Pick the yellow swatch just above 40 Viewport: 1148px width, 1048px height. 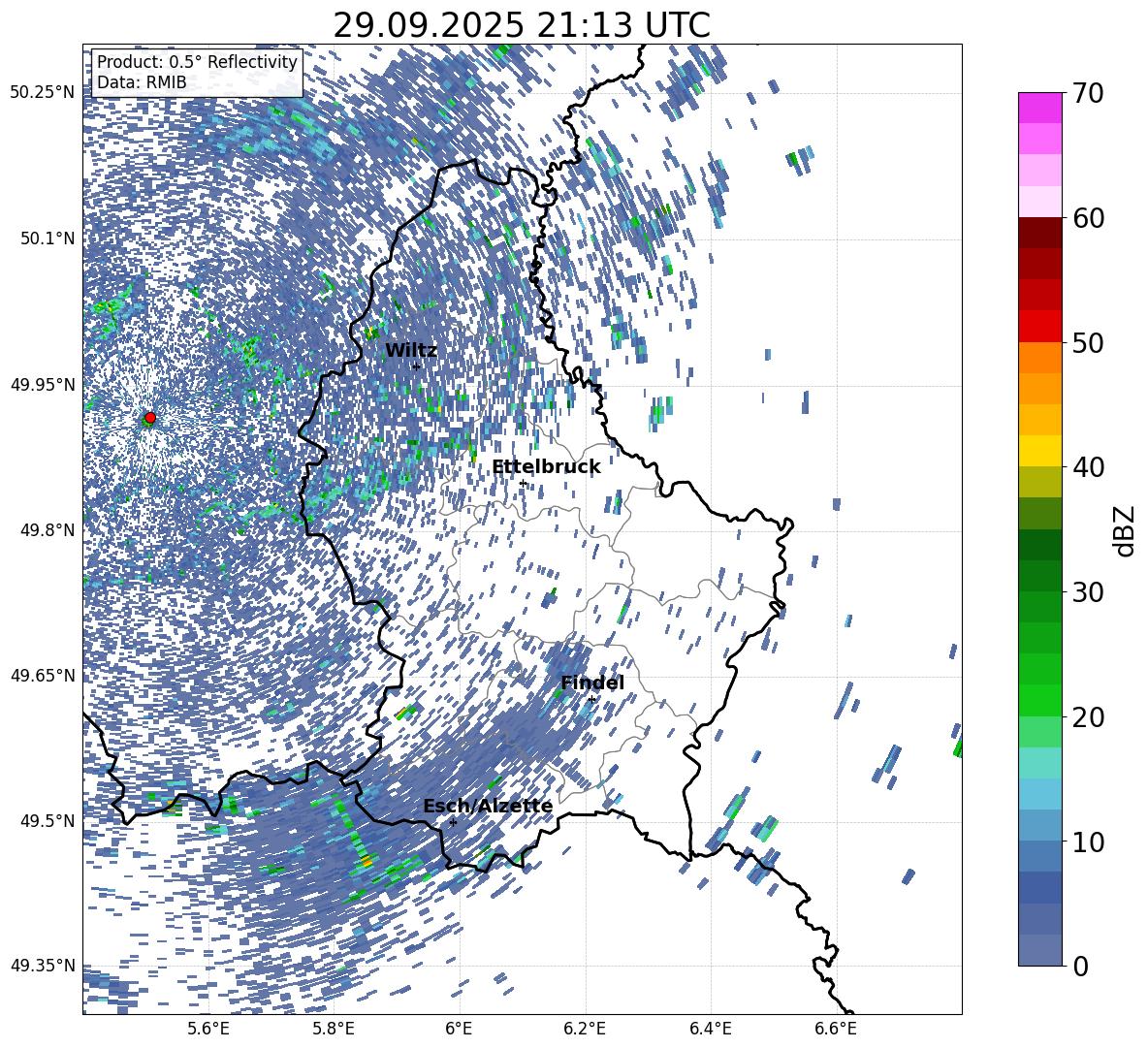1039,451
